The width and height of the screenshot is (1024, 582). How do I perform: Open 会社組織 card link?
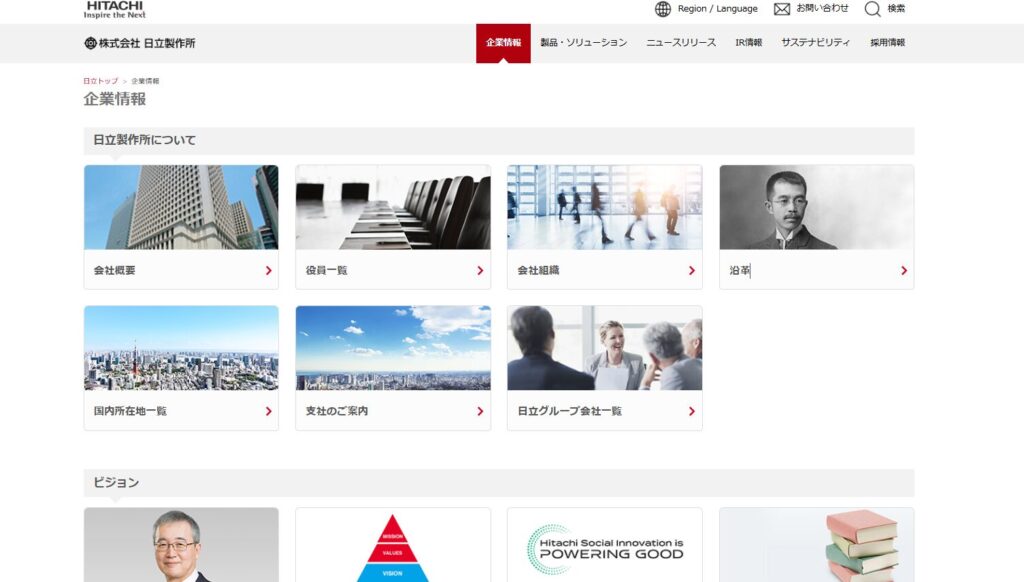[x=604, y=270]
